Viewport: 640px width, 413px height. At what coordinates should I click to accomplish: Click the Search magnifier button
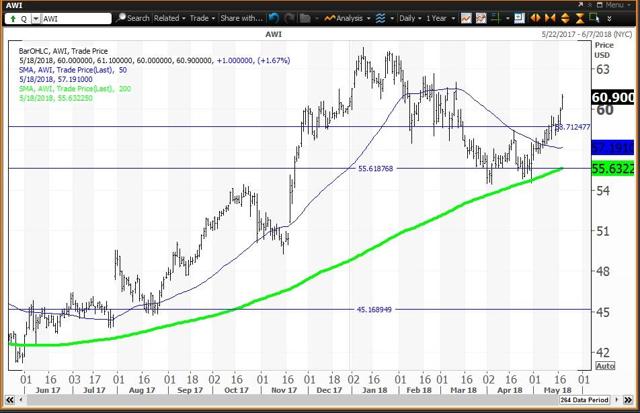[x=133, y=18]
